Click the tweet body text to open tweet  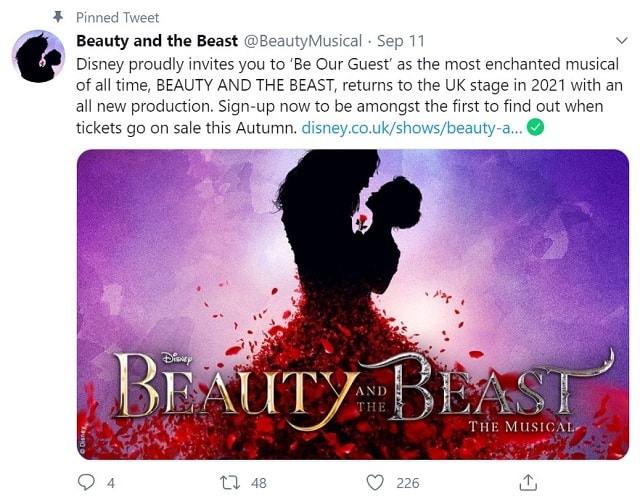(x=349, y=96)
